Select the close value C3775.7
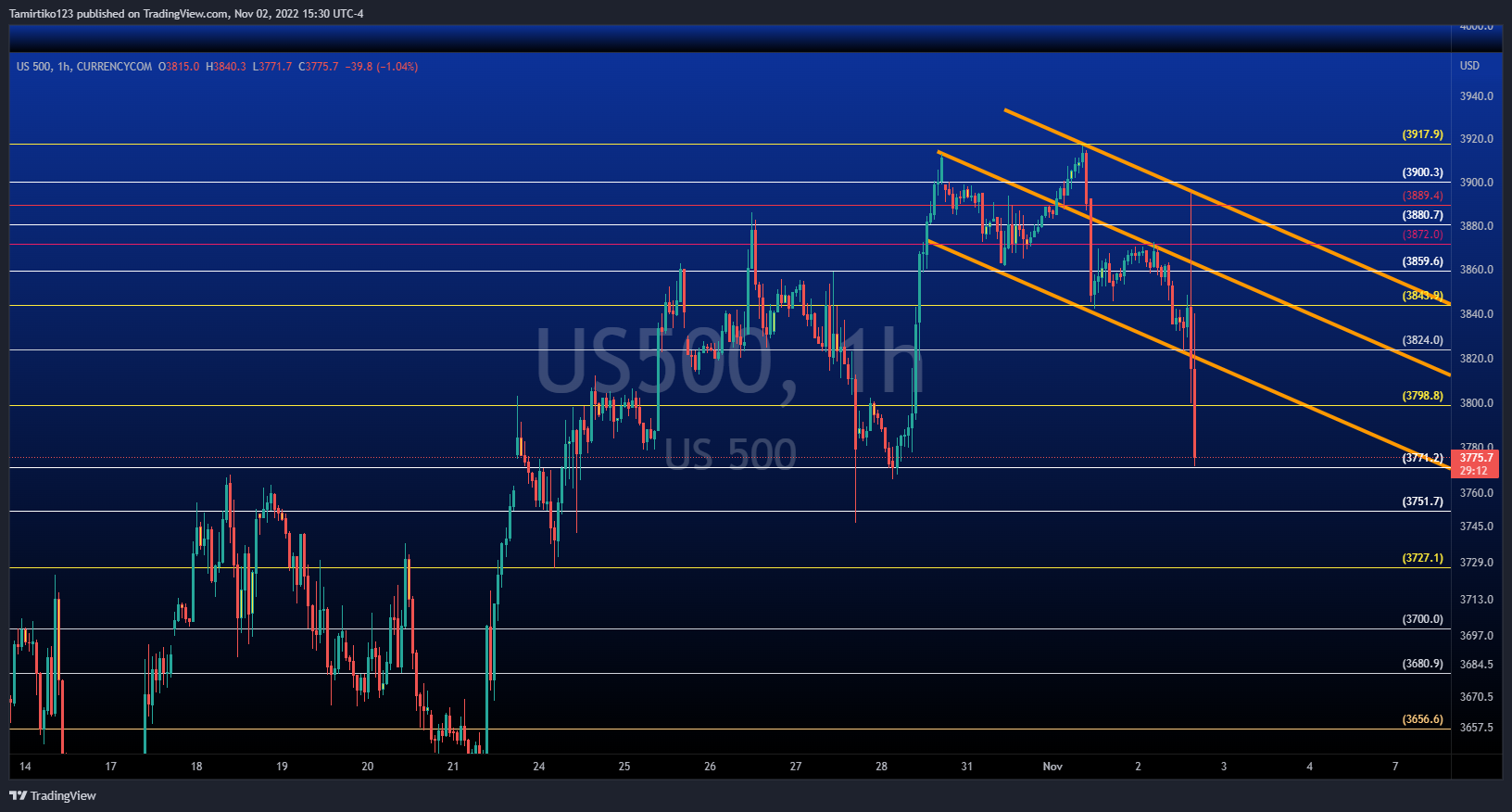 [319, 67]
